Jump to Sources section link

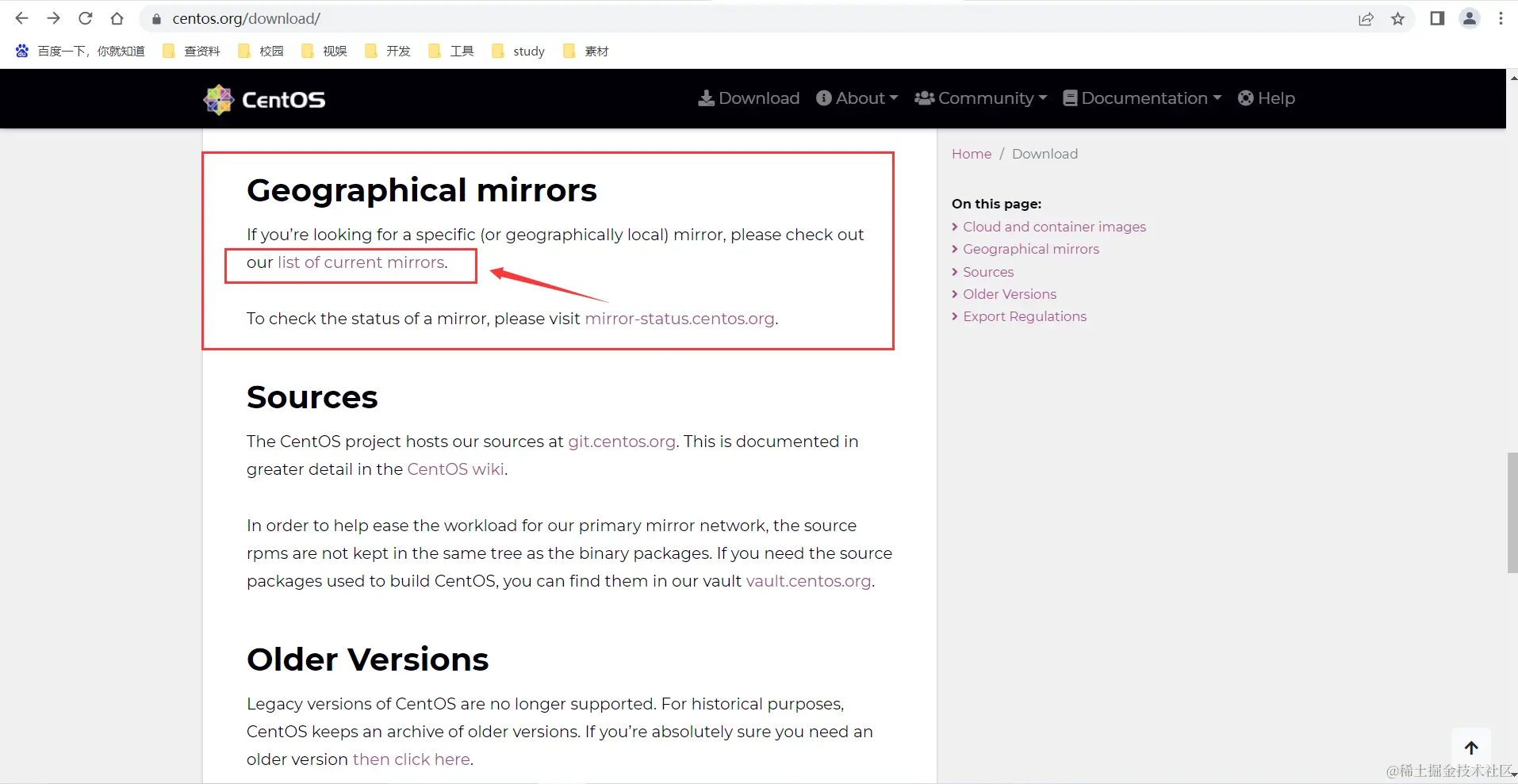click(988, 272)
